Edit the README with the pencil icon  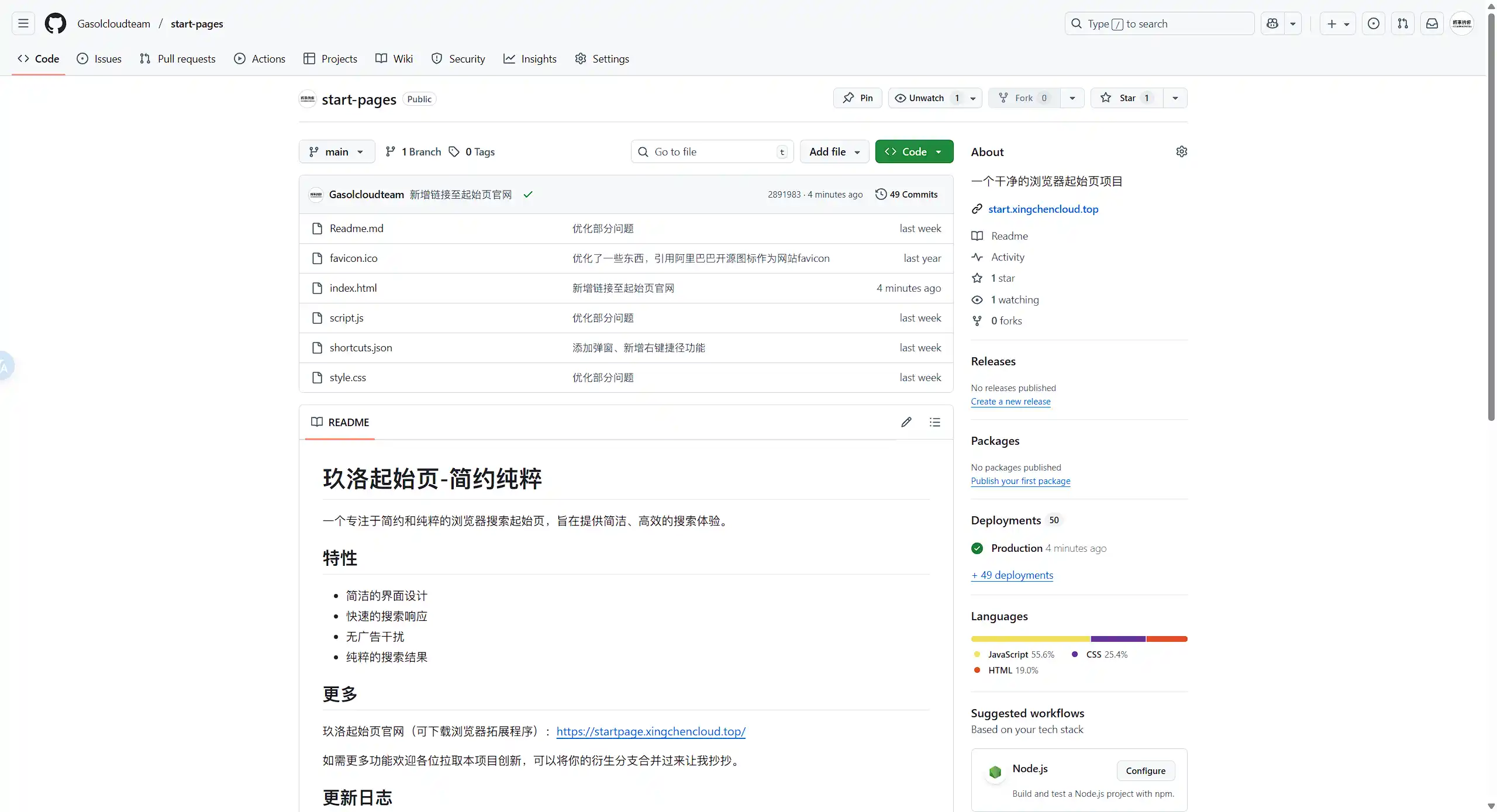(x=906, y=422)
